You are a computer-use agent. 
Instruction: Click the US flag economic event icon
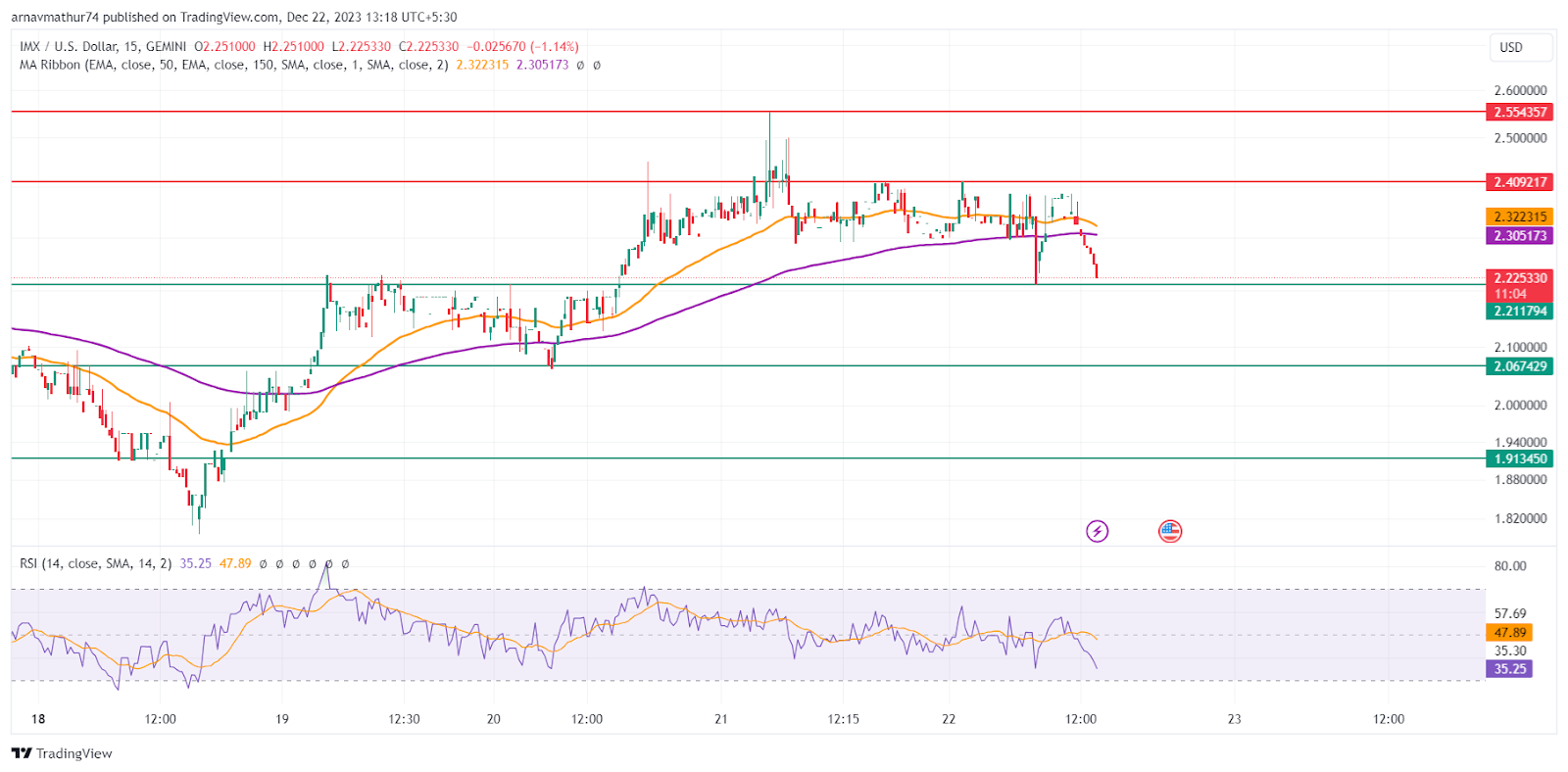point(1169,531)
